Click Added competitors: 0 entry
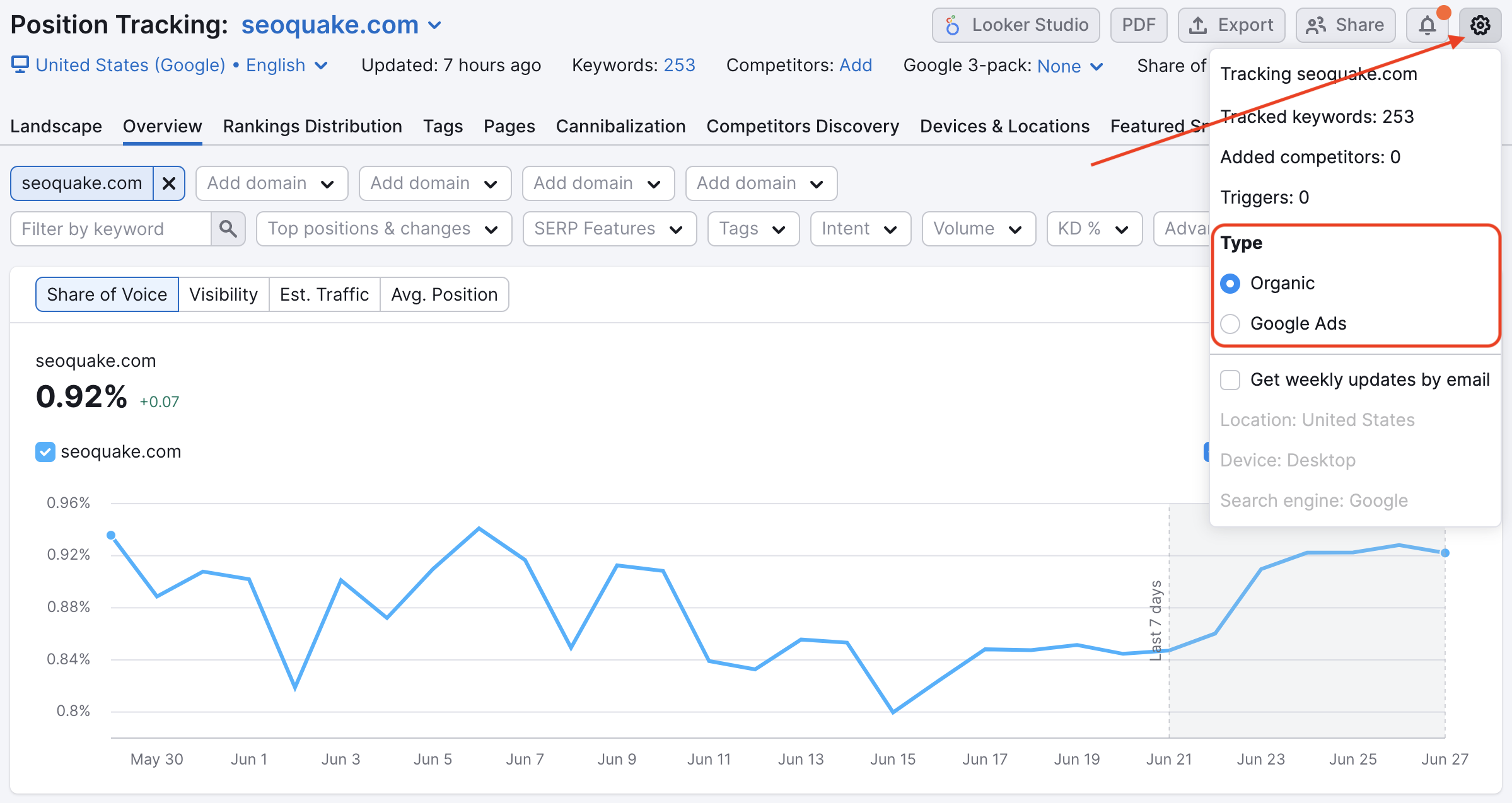The height and width of the screenshot is (803, 1512). pyautogui.click(x=1310, y=157)
